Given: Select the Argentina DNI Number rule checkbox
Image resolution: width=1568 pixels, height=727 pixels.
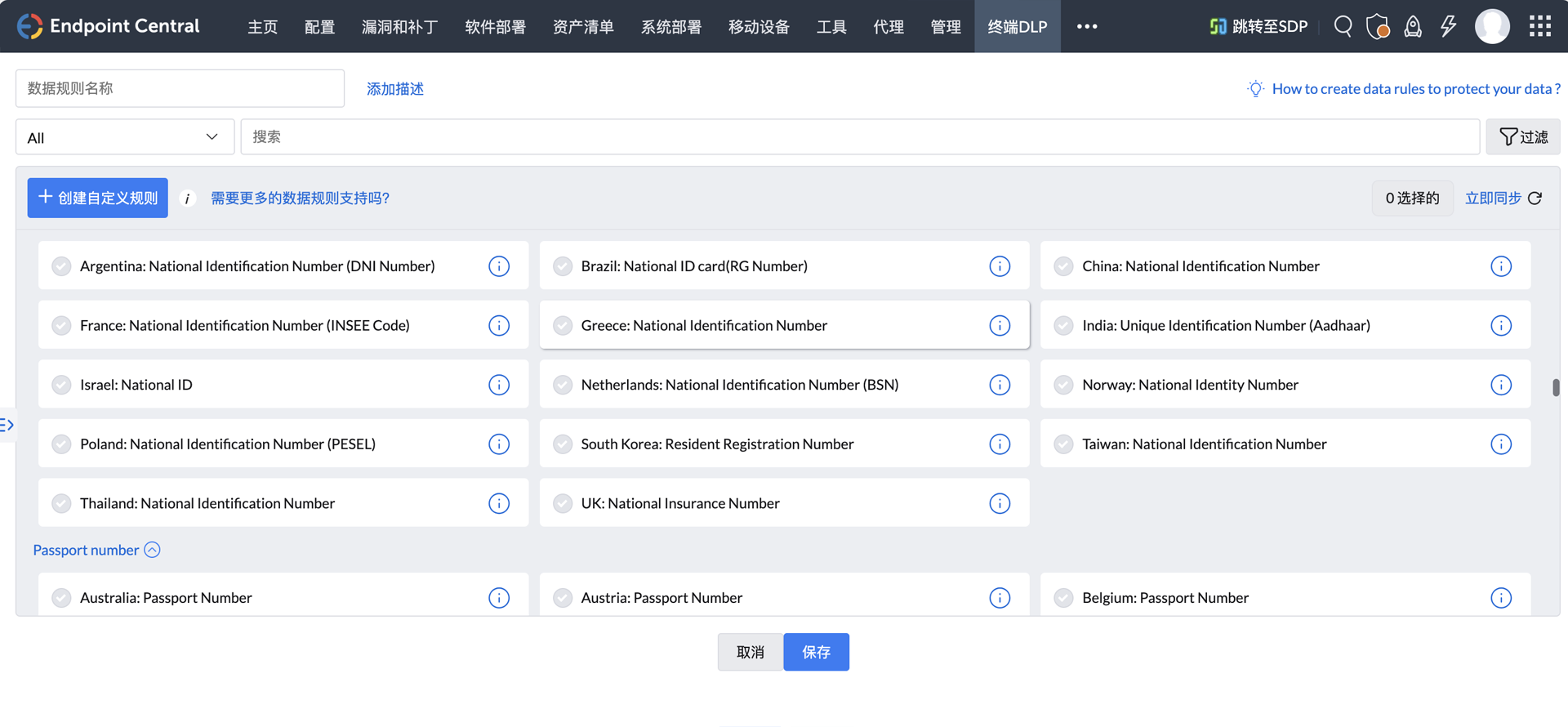Looking at the screenshot, I should click(x=61, y=266).
